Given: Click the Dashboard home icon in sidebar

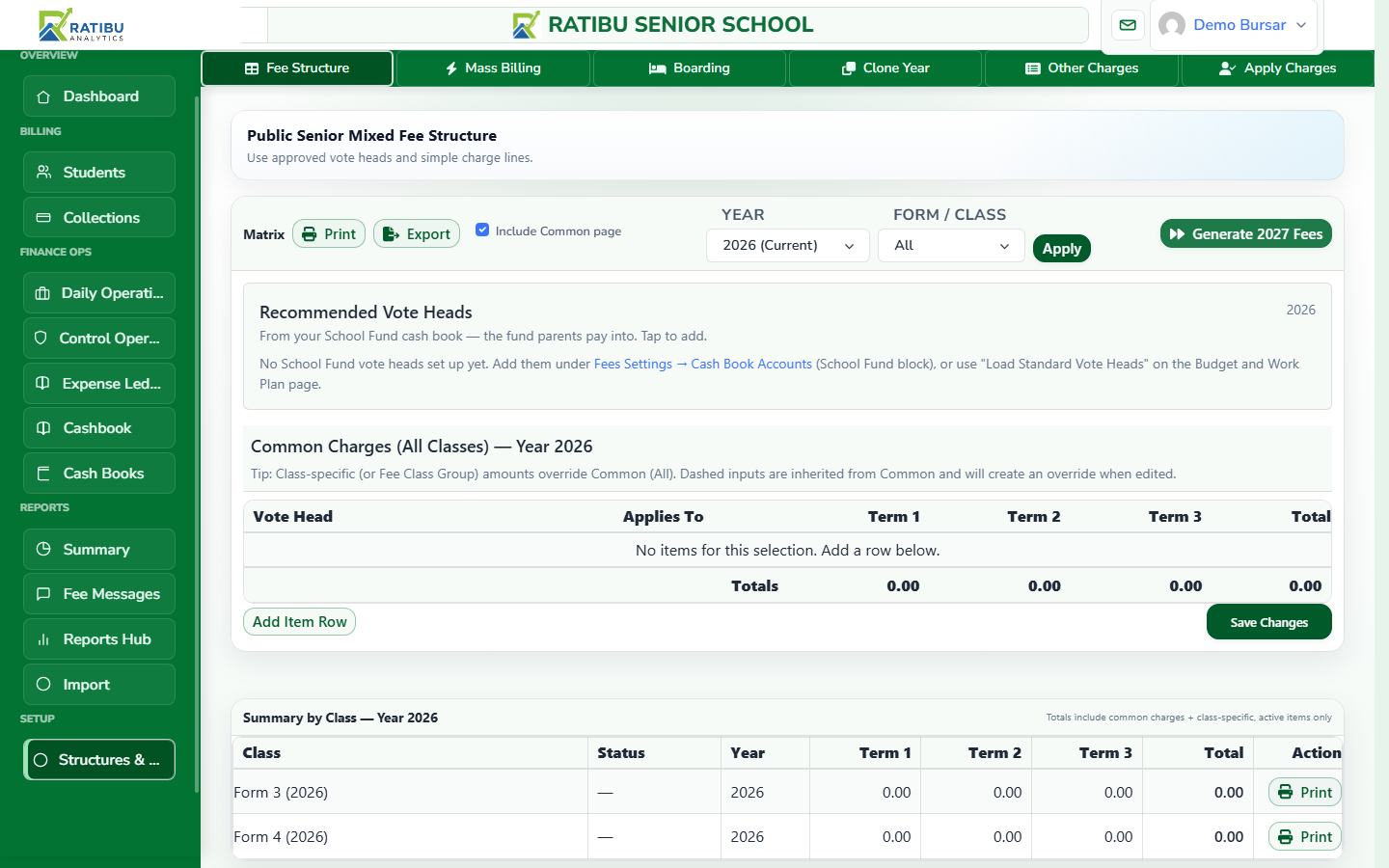Looking at the screenshot, I should pyautogui.click(x=43, y=96).
